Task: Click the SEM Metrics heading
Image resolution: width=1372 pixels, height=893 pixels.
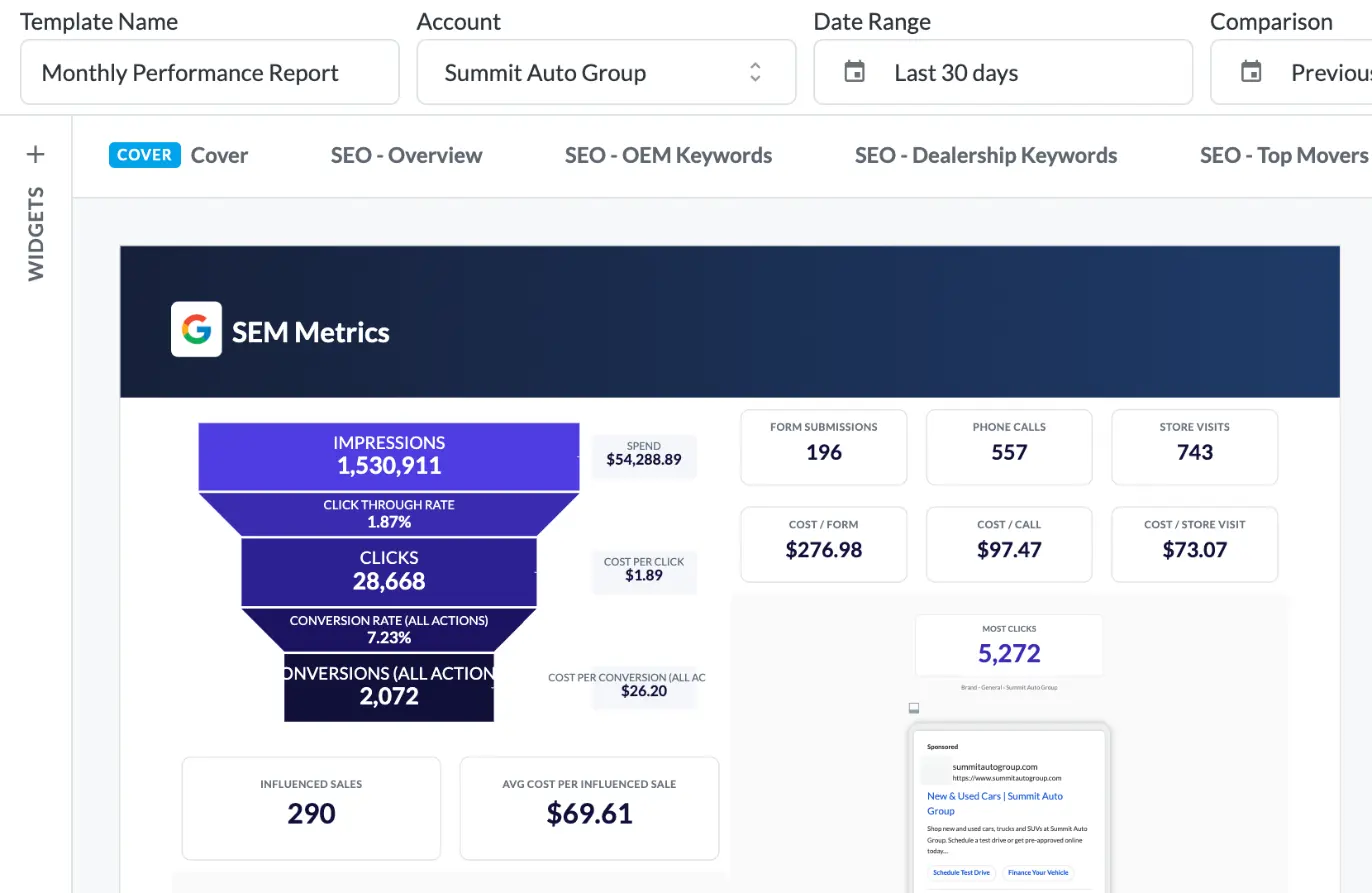Action: (311, 332)
